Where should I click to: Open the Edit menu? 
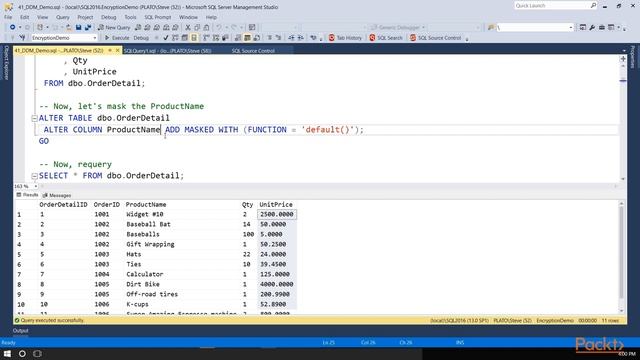(x=24, y=17)
